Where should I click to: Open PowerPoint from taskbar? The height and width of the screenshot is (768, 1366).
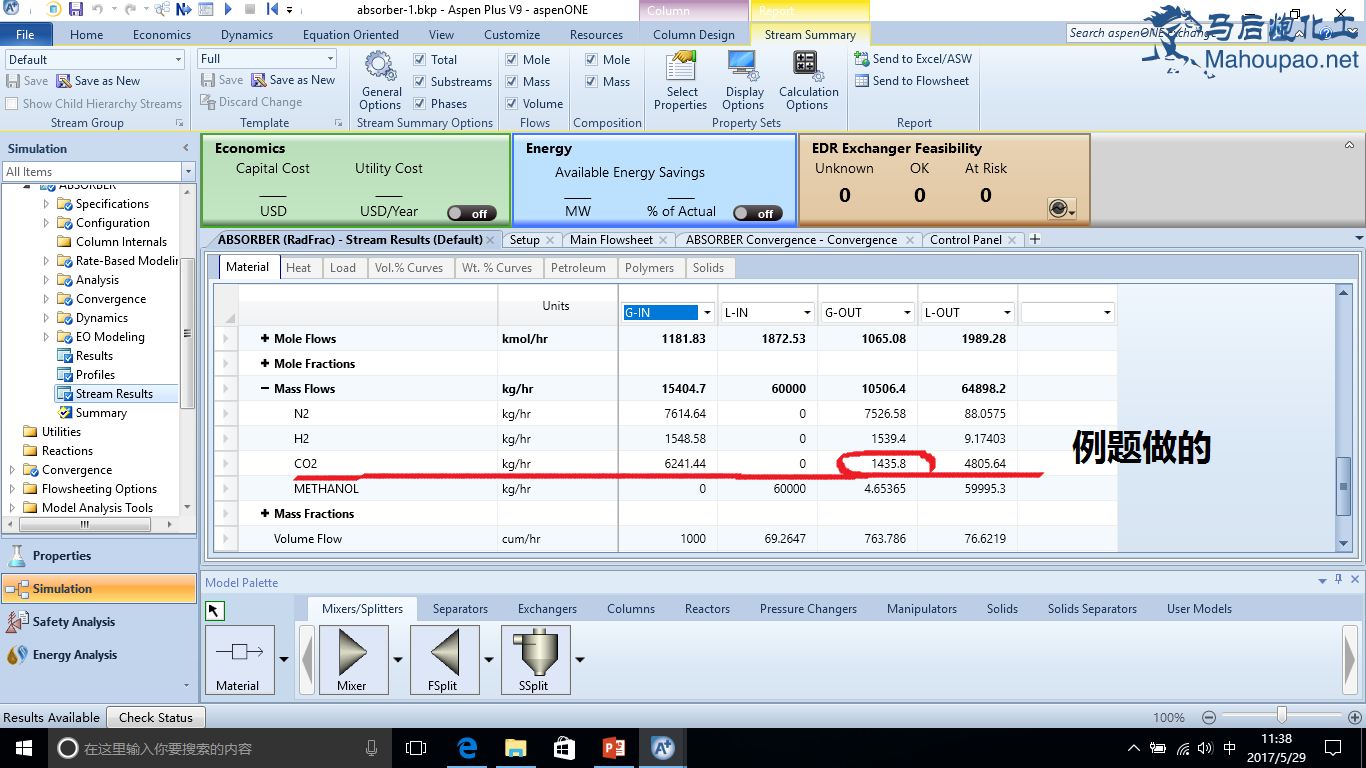[614, 748]
